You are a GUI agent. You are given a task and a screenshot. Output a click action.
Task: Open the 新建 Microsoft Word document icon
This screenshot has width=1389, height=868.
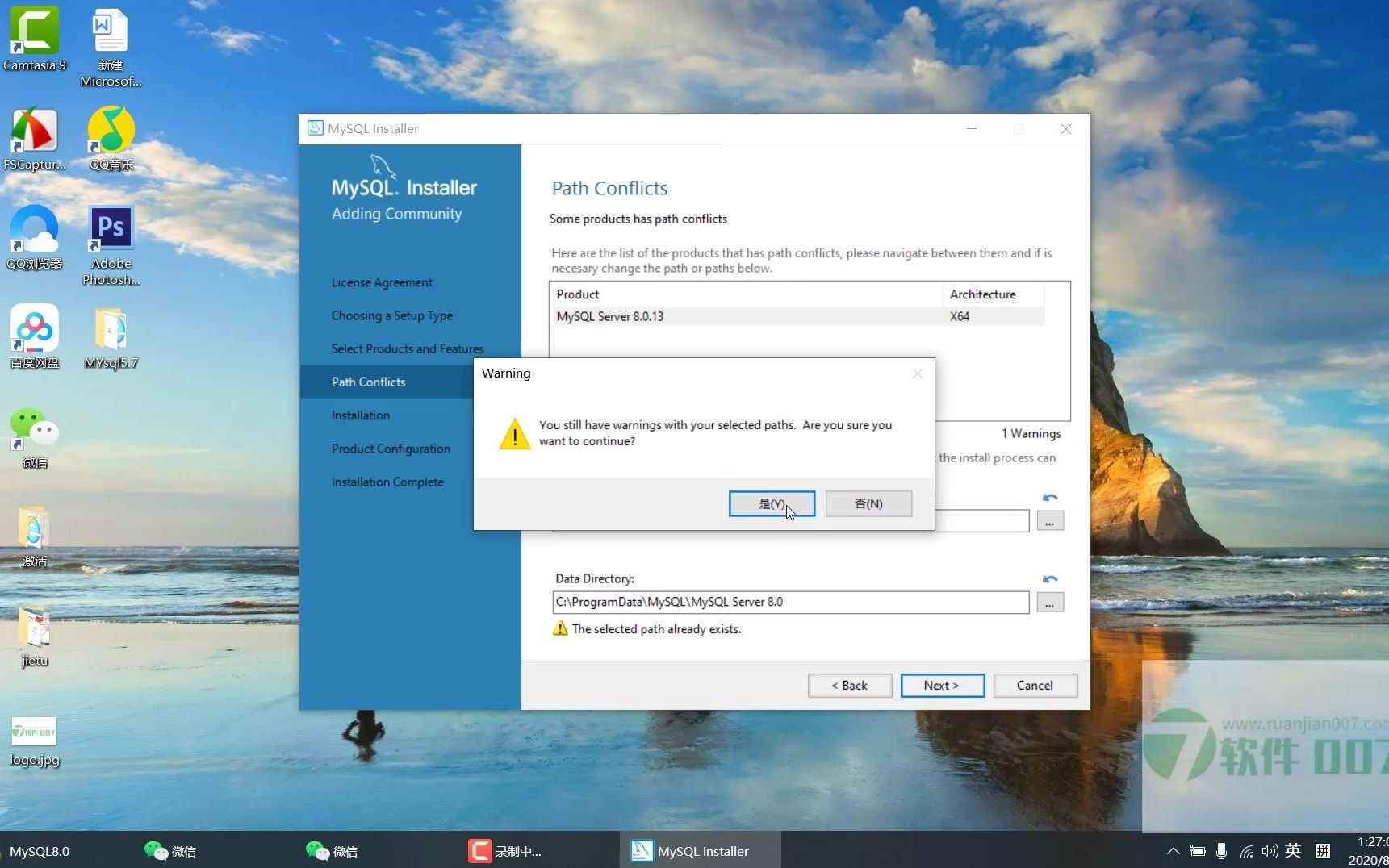[x=111, y=48]
